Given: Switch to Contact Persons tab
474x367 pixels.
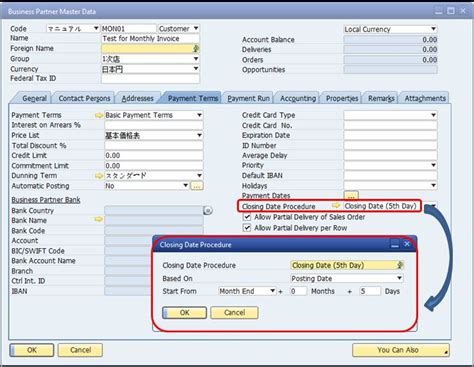Looking at the screenshot, I should click(84, 98).
